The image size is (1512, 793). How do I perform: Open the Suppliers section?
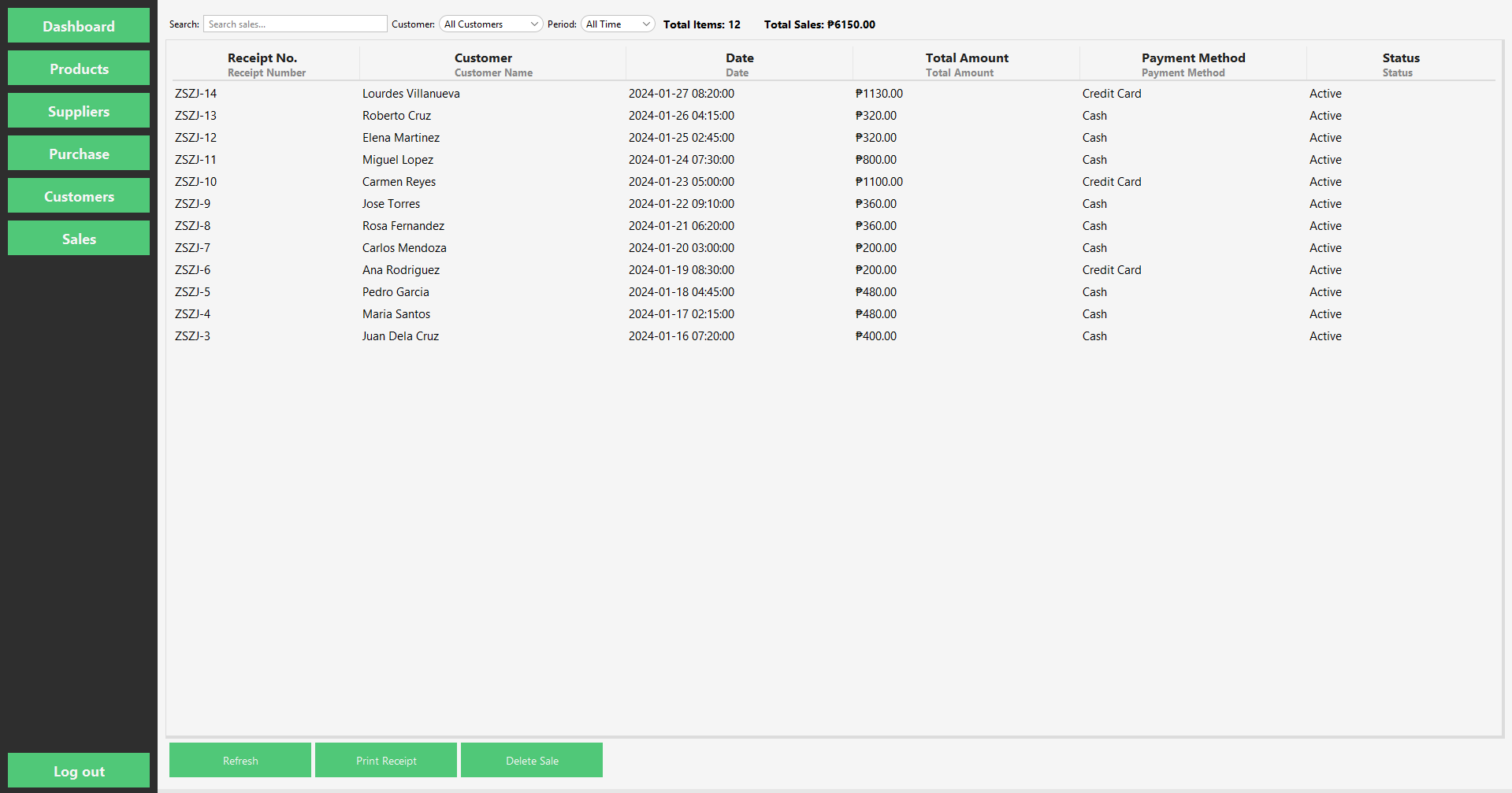coord(79,111)
